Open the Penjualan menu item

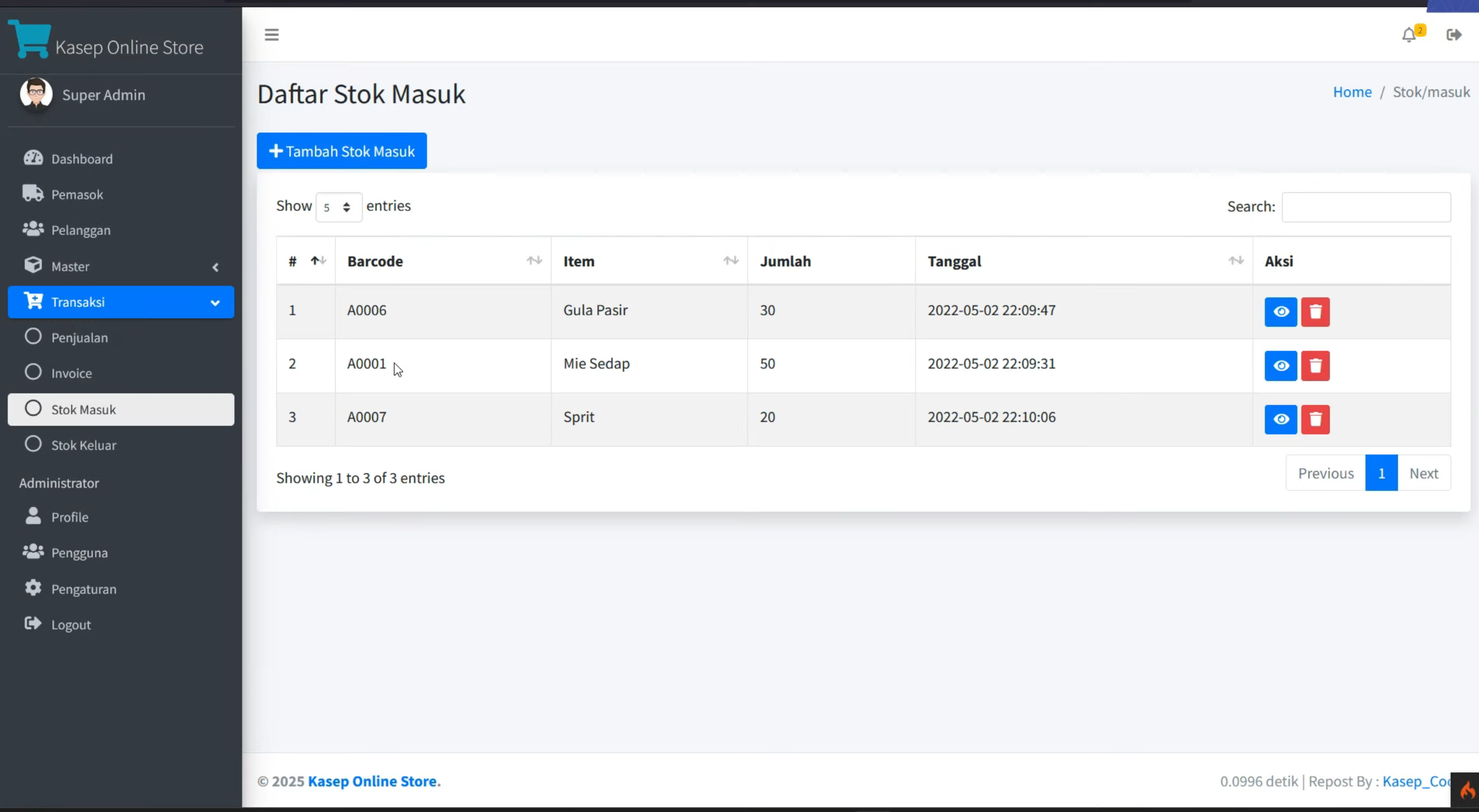point(121,337)
